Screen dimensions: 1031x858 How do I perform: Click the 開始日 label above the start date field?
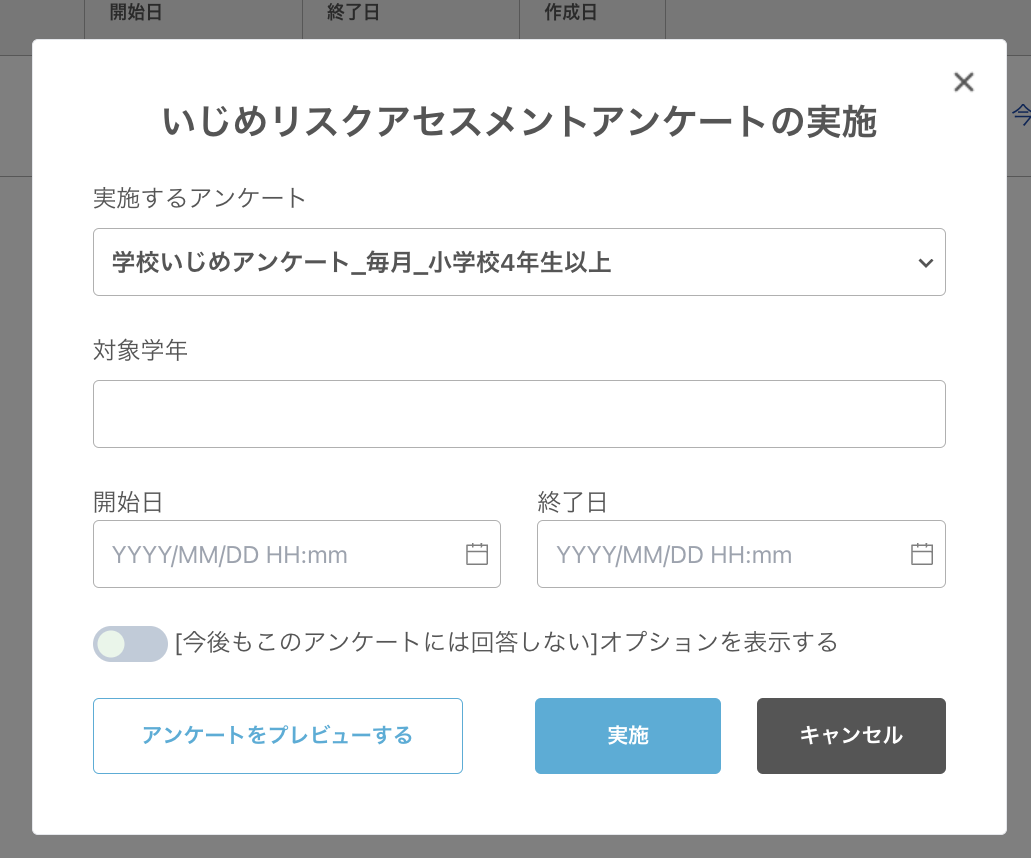click(x=128, y=502)
